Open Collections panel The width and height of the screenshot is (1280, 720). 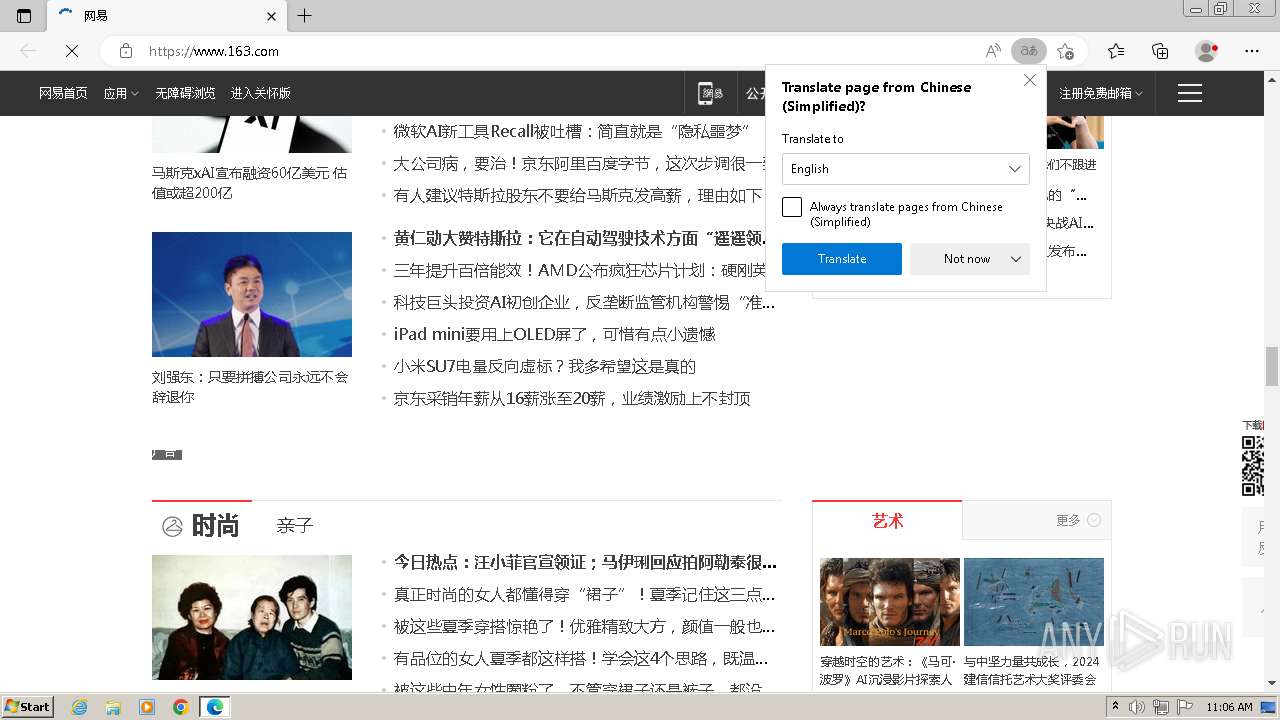click(x=1160, y=51)
